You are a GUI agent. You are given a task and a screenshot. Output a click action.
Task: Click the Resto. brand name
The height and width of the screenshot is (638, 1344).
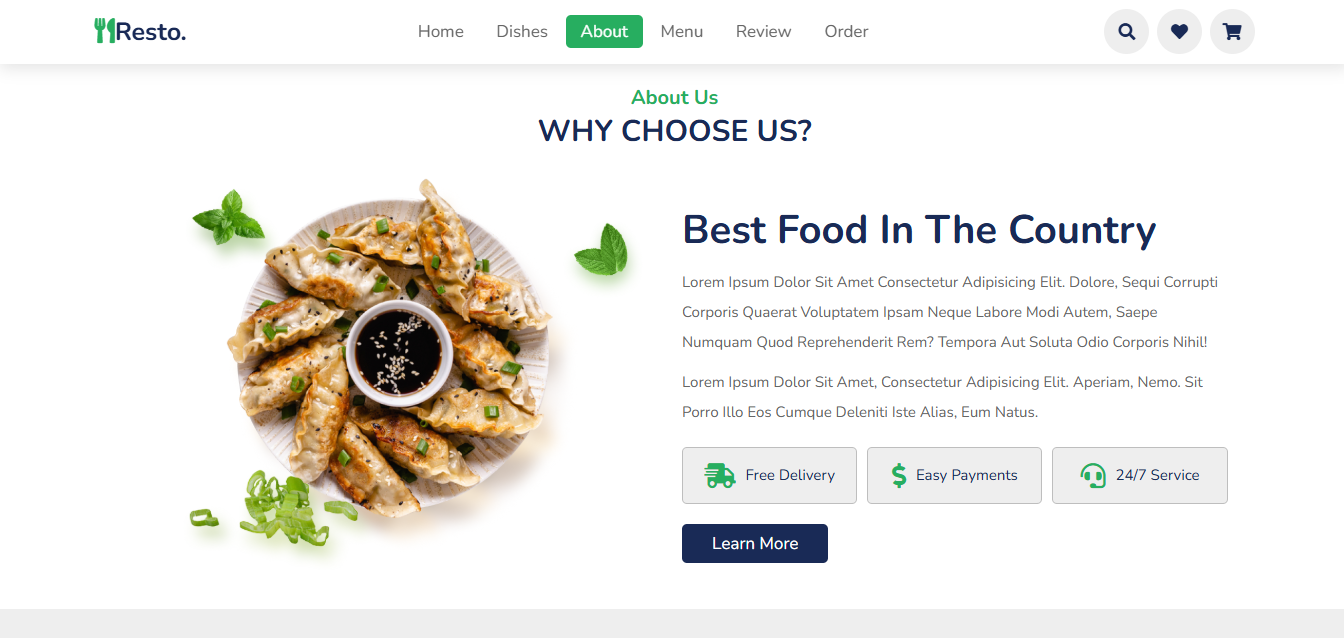click(x=151, y=32)
